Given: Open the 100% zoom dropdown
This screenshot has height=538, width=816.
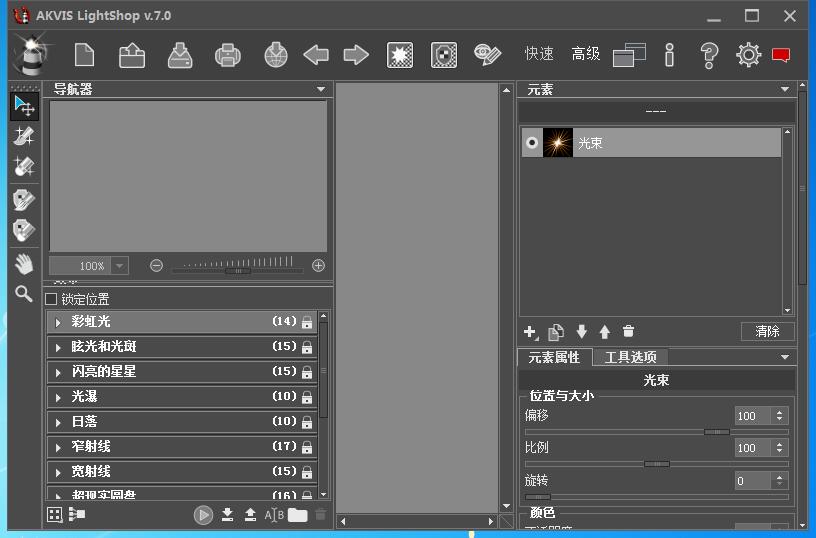Looking at the screenshot, I should [120, 266].
